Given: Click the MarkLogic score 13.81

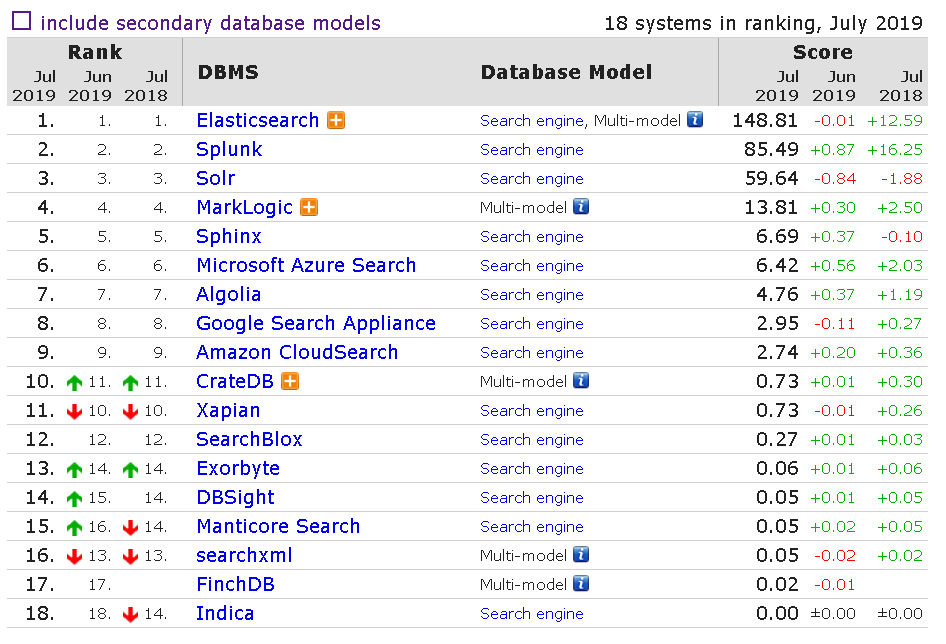Looking at the screenshot, I should tap(771, 207).
